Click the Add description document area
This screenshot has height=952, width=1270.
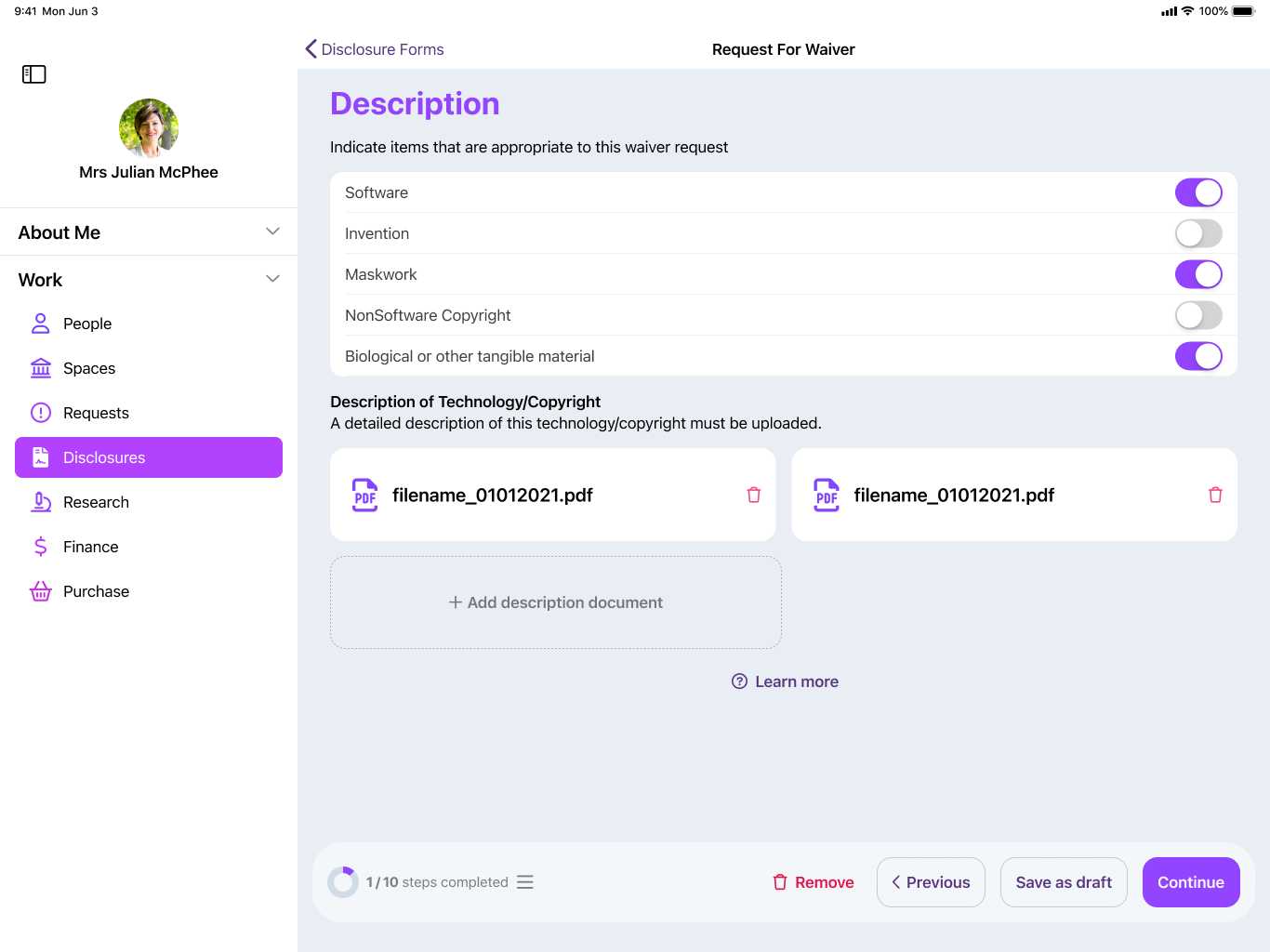pos(556,602)
